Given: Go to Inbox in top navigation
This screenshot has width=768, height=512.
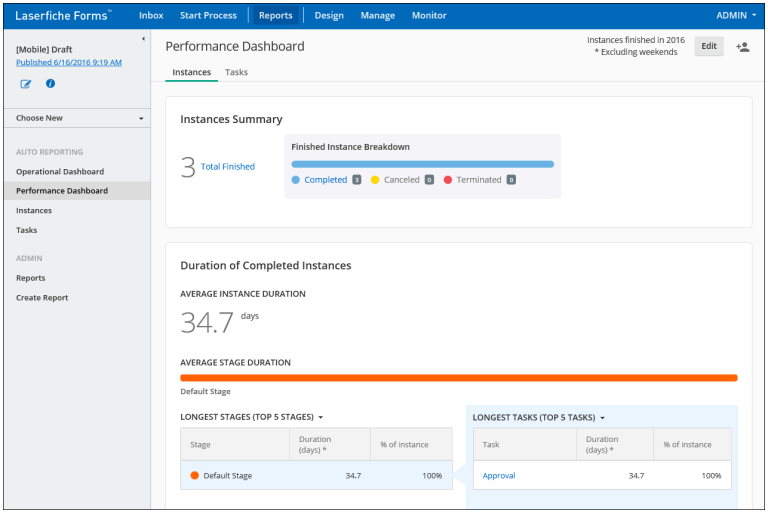Looking at the screenshot, I should [x=151, y=16].
